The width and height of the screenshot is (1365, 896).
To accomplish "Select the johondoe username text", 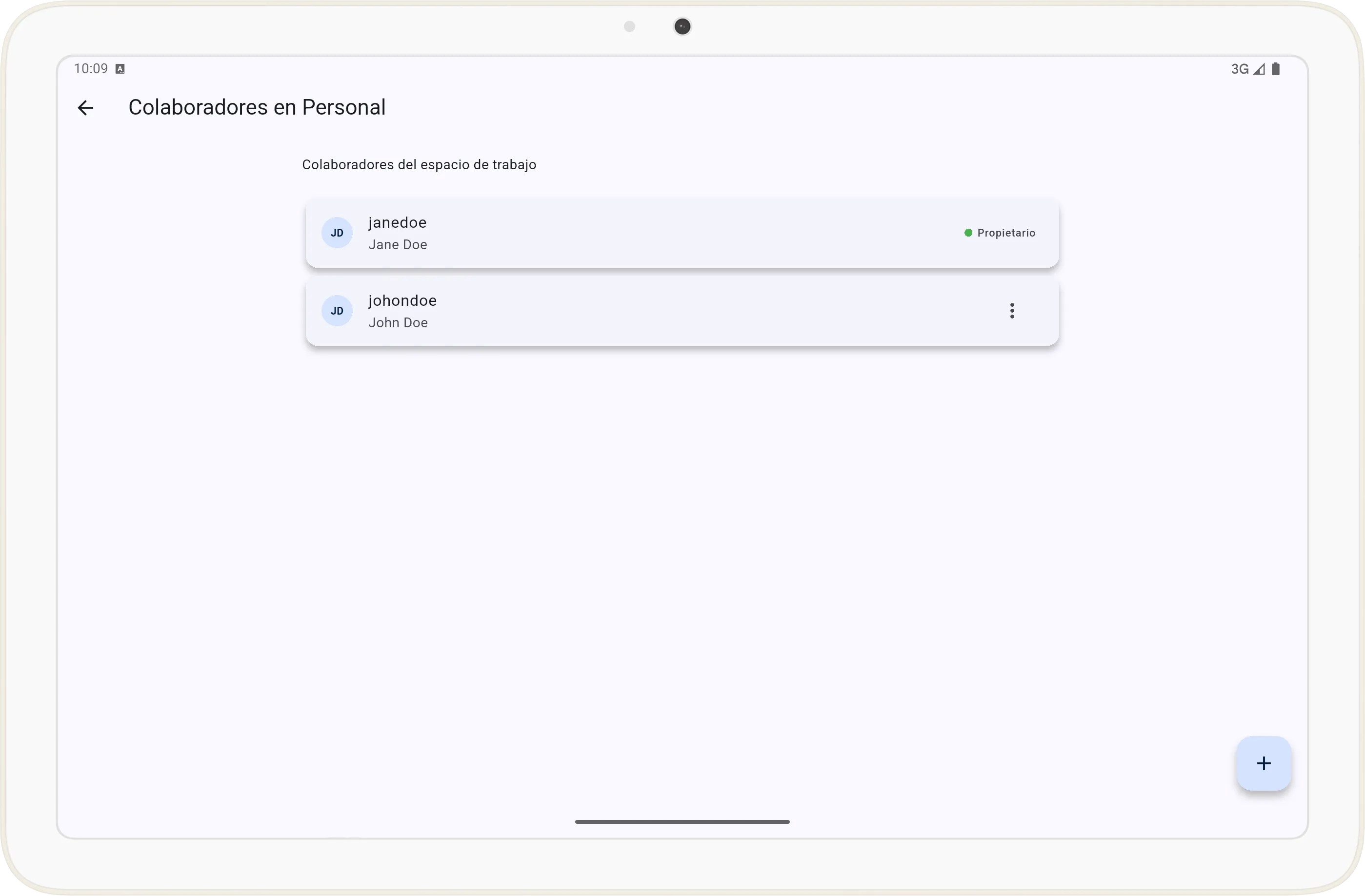I will (402, 300).
